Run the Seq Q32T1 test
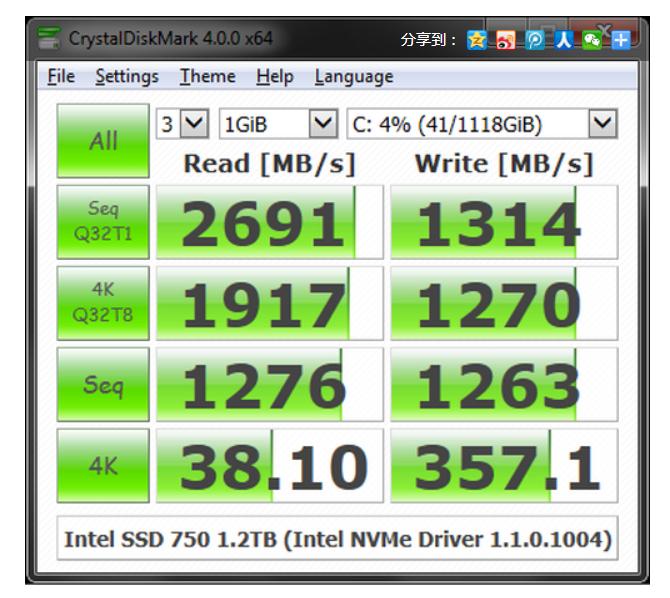 coord(103,222)
